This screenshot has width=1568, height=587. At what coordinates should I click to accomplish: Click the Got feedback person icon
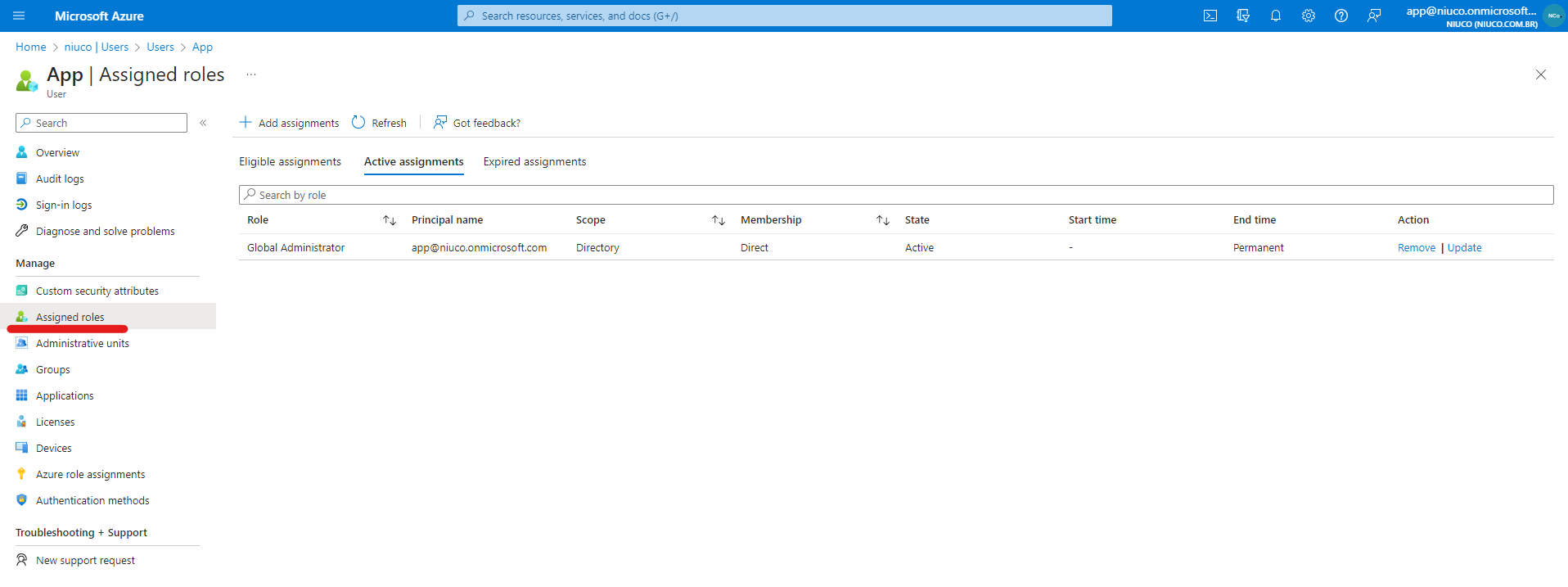(440, 122)
